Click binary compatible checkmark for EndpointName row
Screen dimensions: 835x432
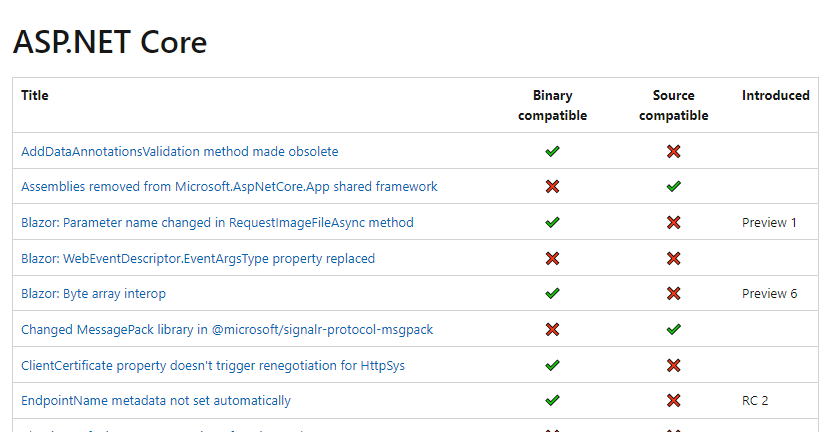[x=552, y=401]
